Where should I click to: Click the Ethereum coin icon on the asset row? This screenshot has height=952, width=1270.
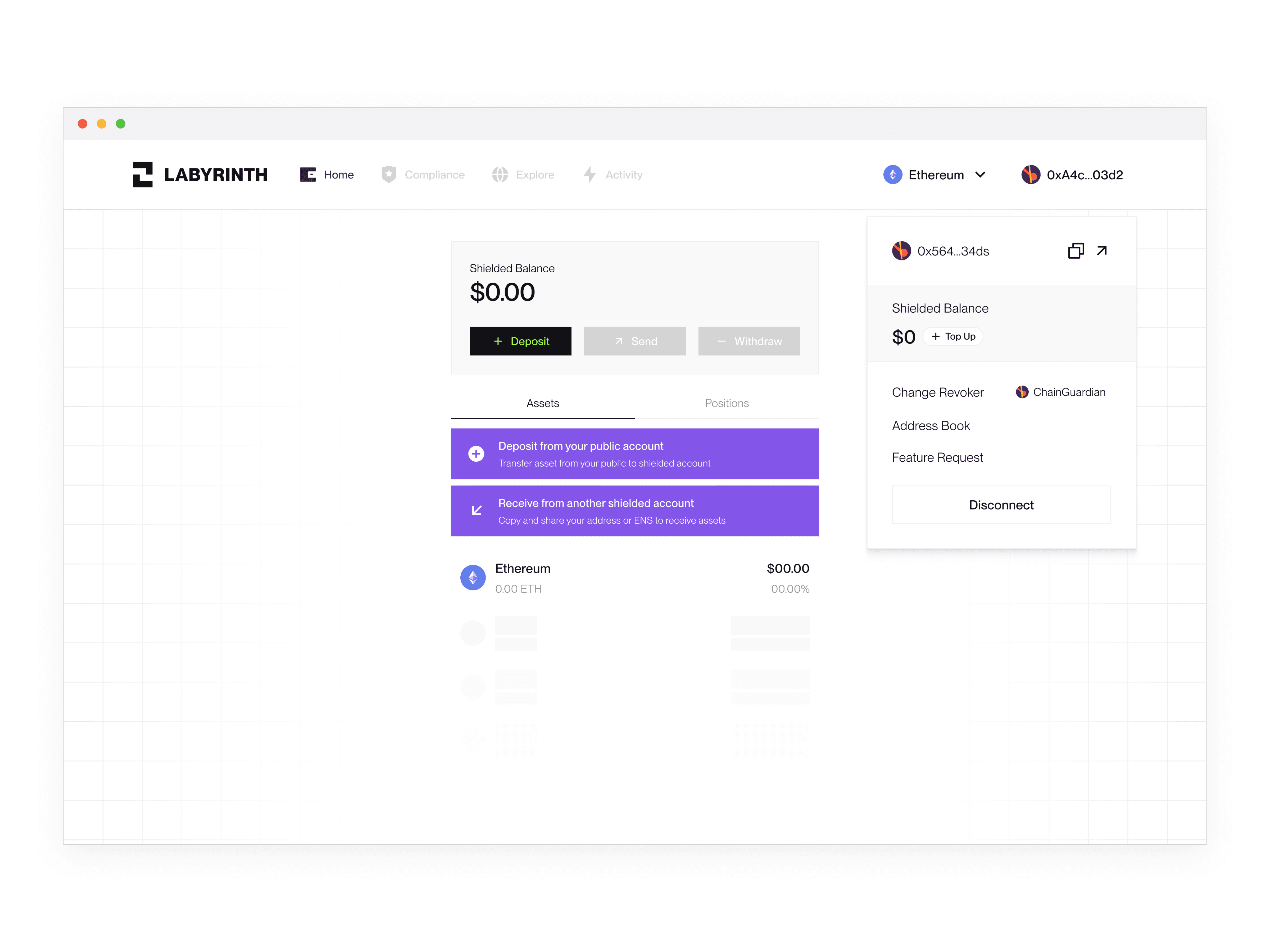point(473,577)
